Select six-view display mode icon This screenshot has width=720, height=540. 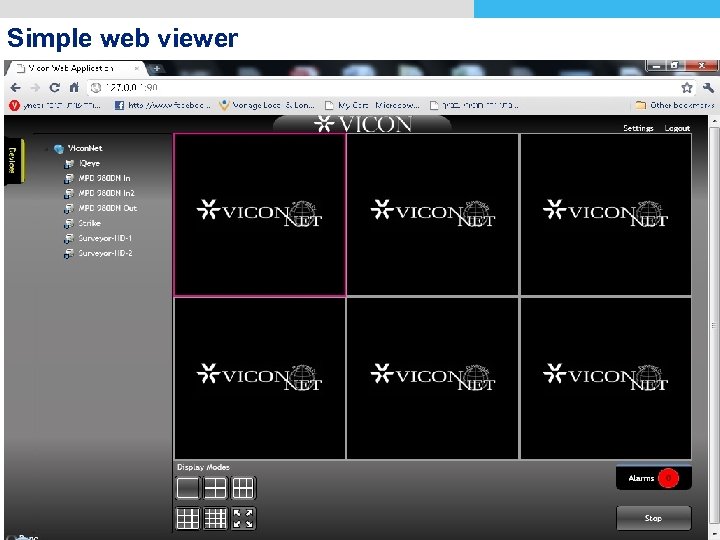pyautogui.click(x=242, y=488)
